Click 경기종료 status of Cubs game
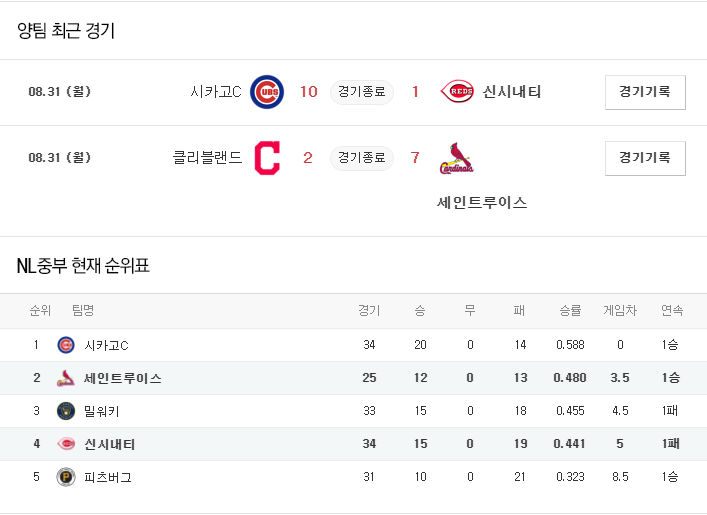Image resolution: width=707 pixels, height=515 pixels. coord(362,92)
